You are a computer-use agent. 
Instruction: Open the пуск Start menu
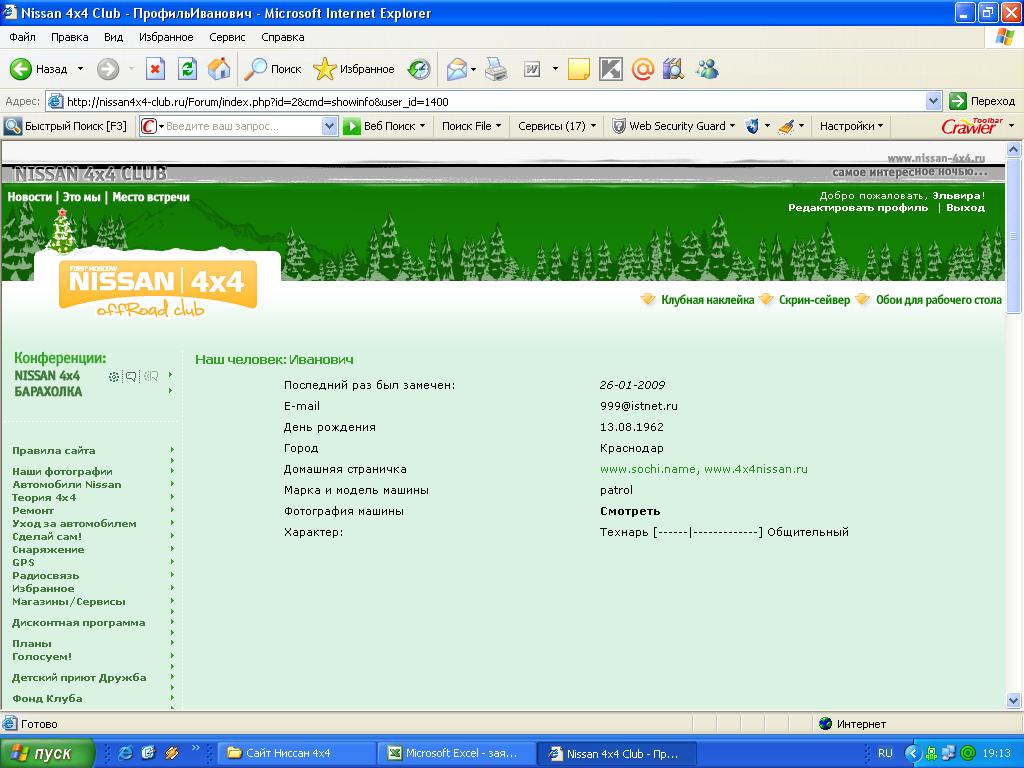[x=48, y=753]
